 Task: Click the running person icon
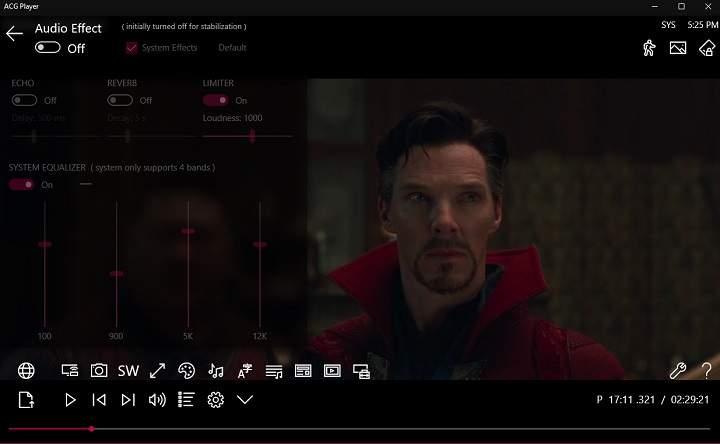pyautogui.click(x=649, y=48)
